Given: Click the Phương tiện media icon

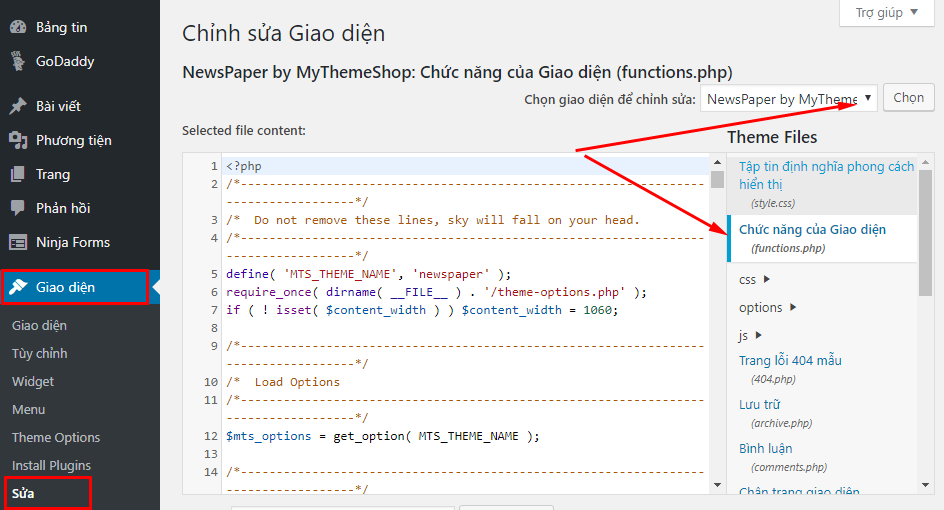Looking at the screenshot, I should (x=18, y=140).
